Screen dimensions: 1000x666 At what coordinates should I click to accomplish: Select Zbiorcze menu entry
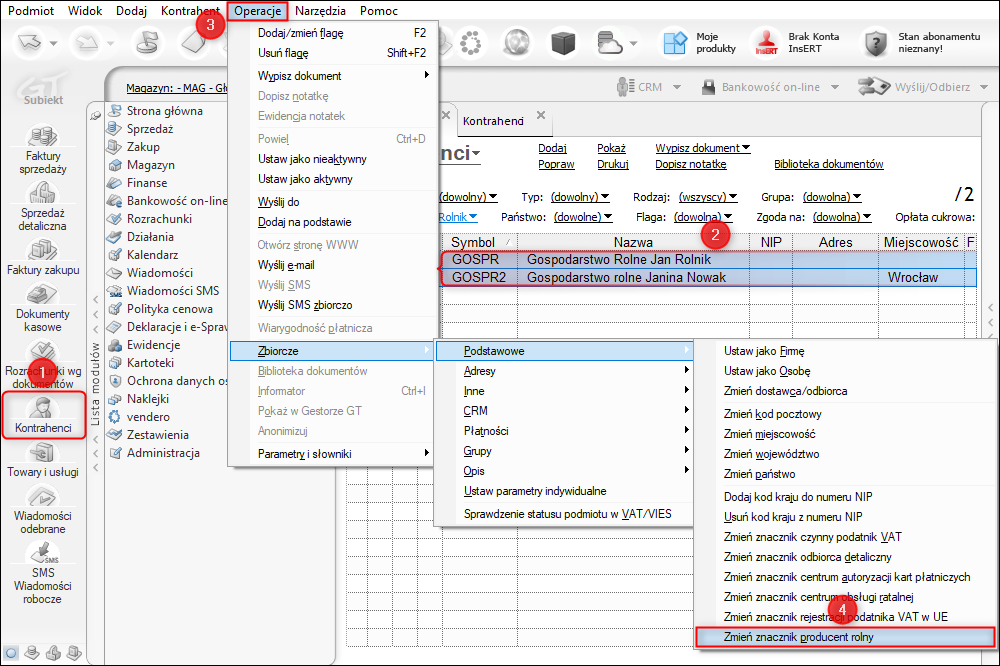pos(332,351)
